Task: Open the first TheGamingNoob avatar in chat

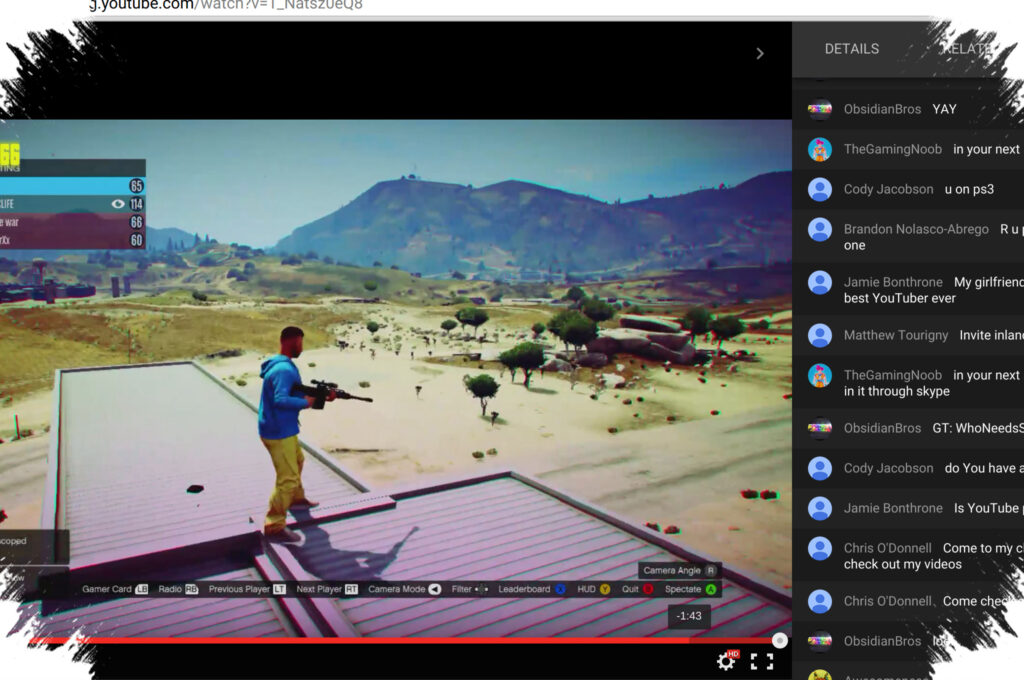Action: pos(820,149)
